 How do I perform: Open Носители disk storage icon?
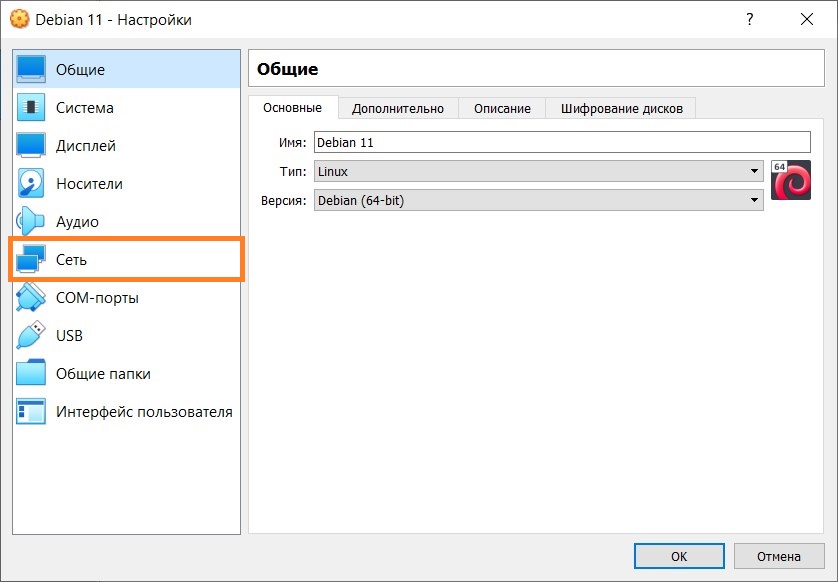[31, 183]
